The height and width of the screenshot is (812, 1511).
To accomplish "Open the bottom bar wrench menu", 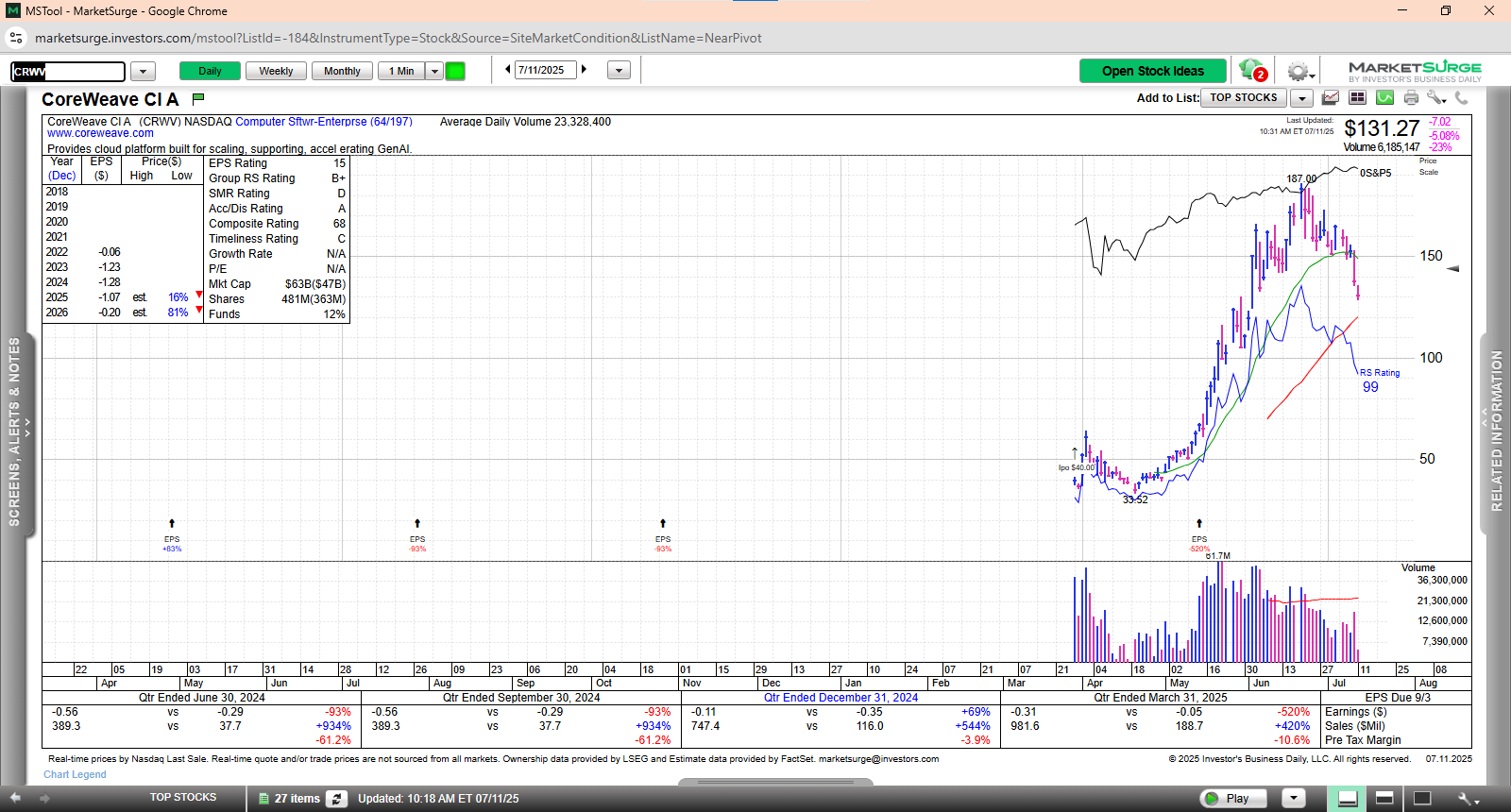I will click(1468, 799).
